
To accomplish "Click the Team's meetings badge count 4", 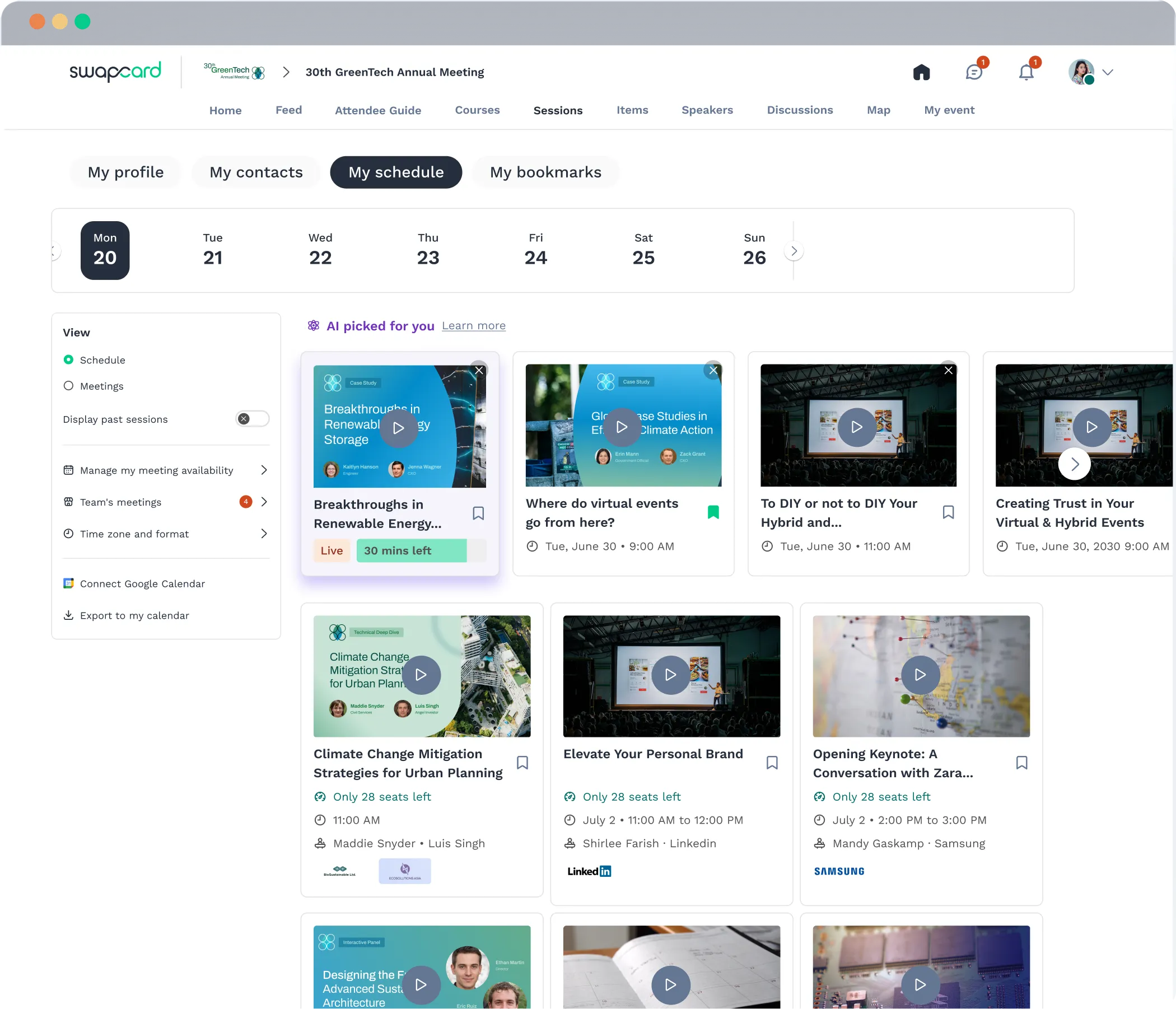I will click(x=246, y=502).
